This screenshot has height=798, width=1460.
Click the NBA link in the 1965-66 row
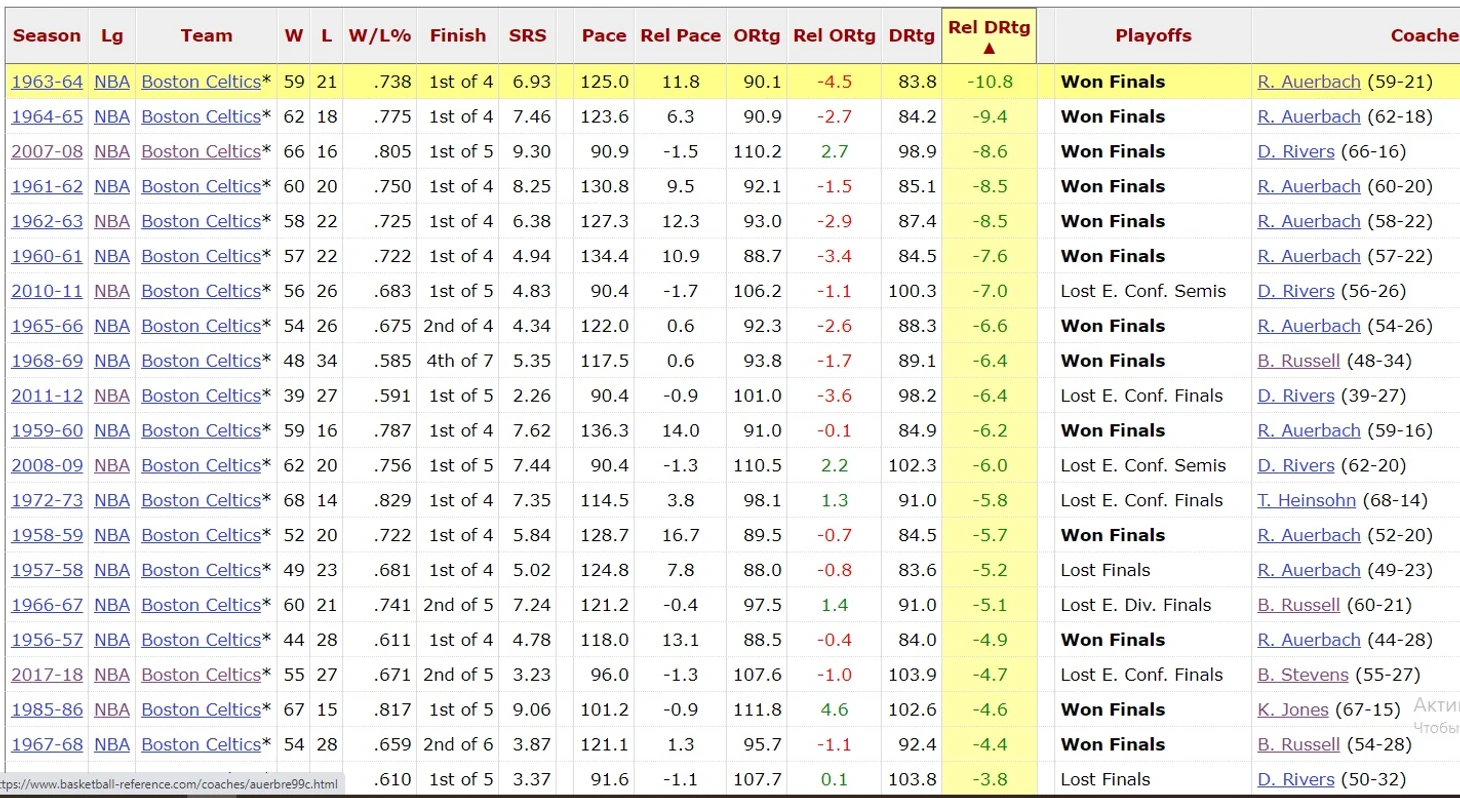click(x=112, y=326)
